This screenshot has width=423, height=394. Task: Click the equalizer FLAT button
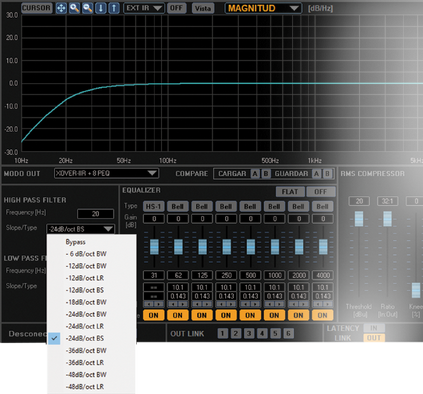(290, 192)
